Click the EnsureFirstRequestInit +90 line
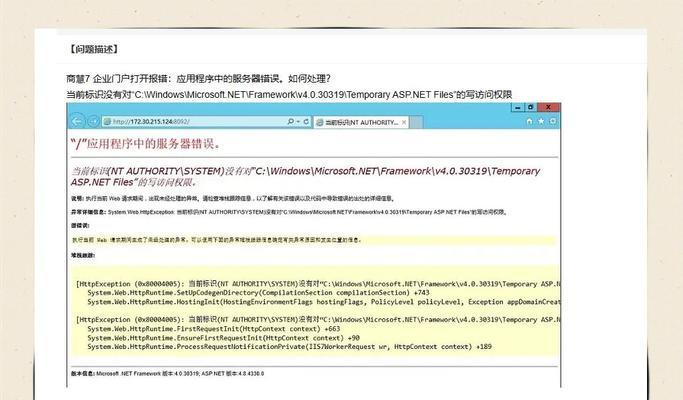 (x=223, y=338)
